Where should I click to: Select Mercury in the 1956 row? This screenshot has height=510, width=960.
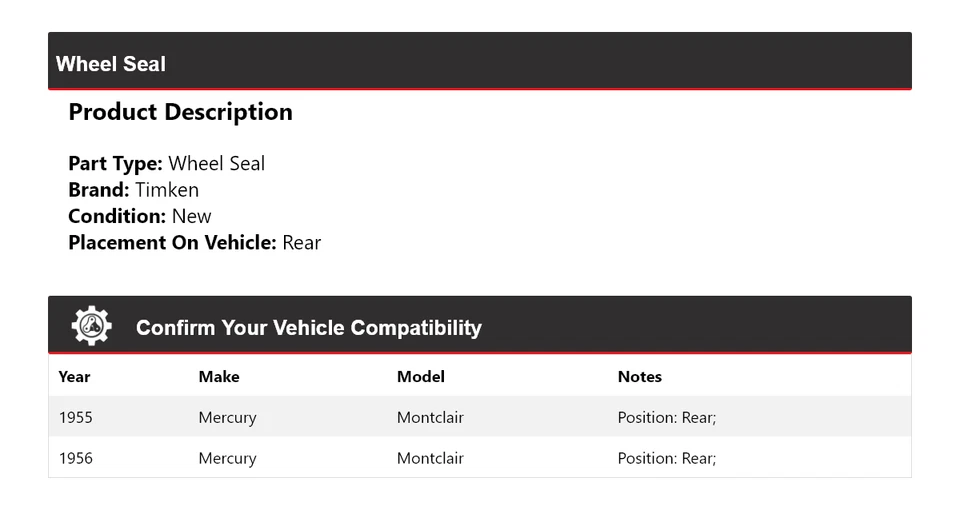click(227, 458)
